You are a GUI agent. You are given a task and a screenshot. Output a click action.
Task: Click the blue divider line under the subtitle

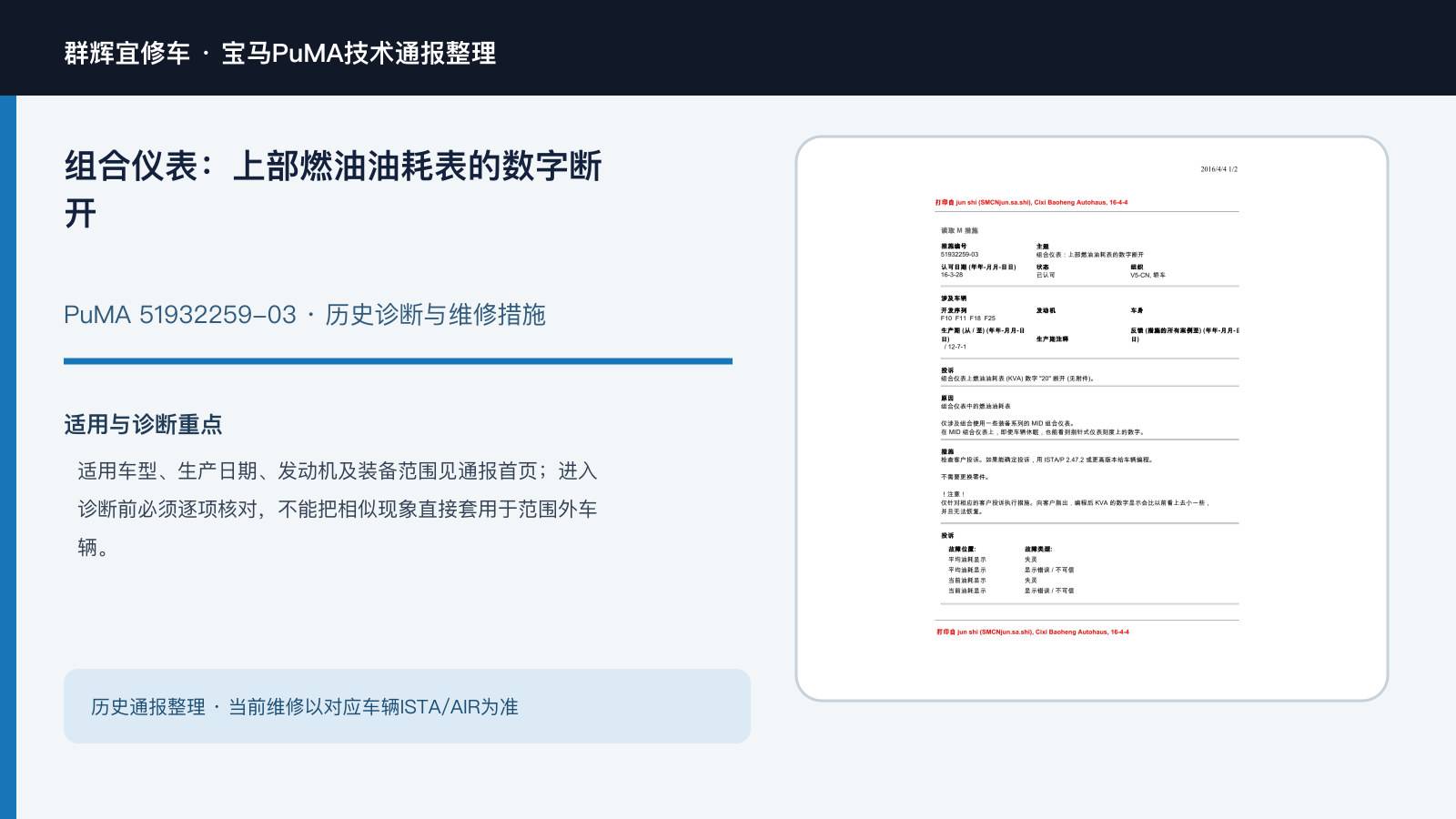[398, 361]
